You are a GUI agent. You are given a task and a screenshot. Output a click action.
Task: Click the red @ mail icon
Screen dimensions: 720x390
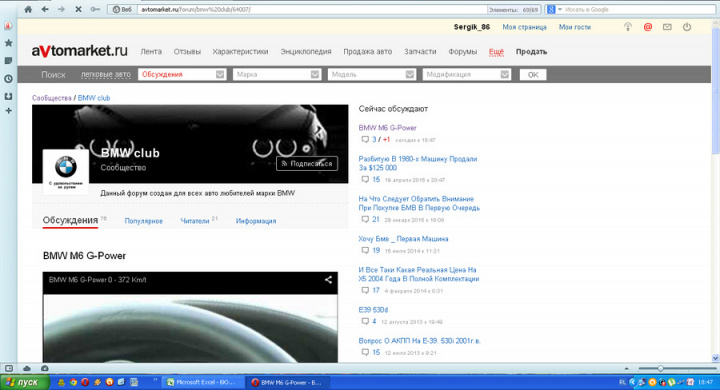coord(647,27)
